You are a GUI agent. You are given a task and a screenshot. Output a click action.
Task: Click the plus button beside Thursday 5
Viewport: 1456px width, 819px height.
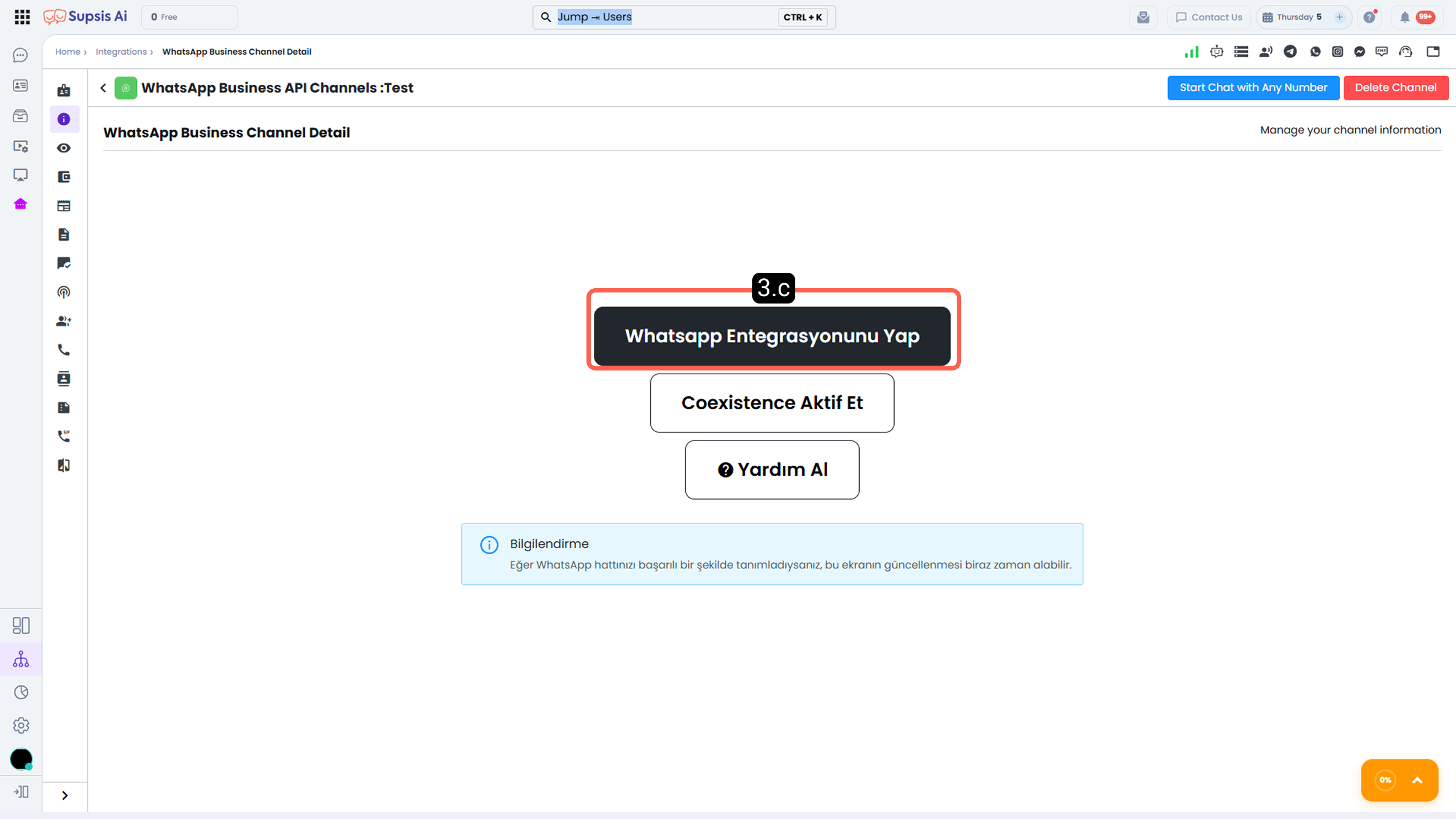pos(1339,17)
